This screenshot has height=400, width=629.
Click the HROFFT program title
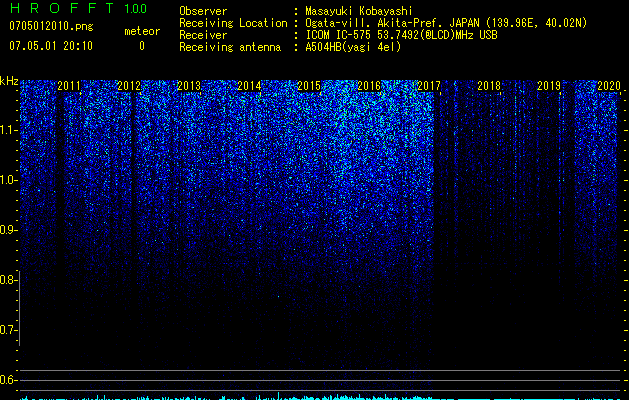[x=62, y=8]
